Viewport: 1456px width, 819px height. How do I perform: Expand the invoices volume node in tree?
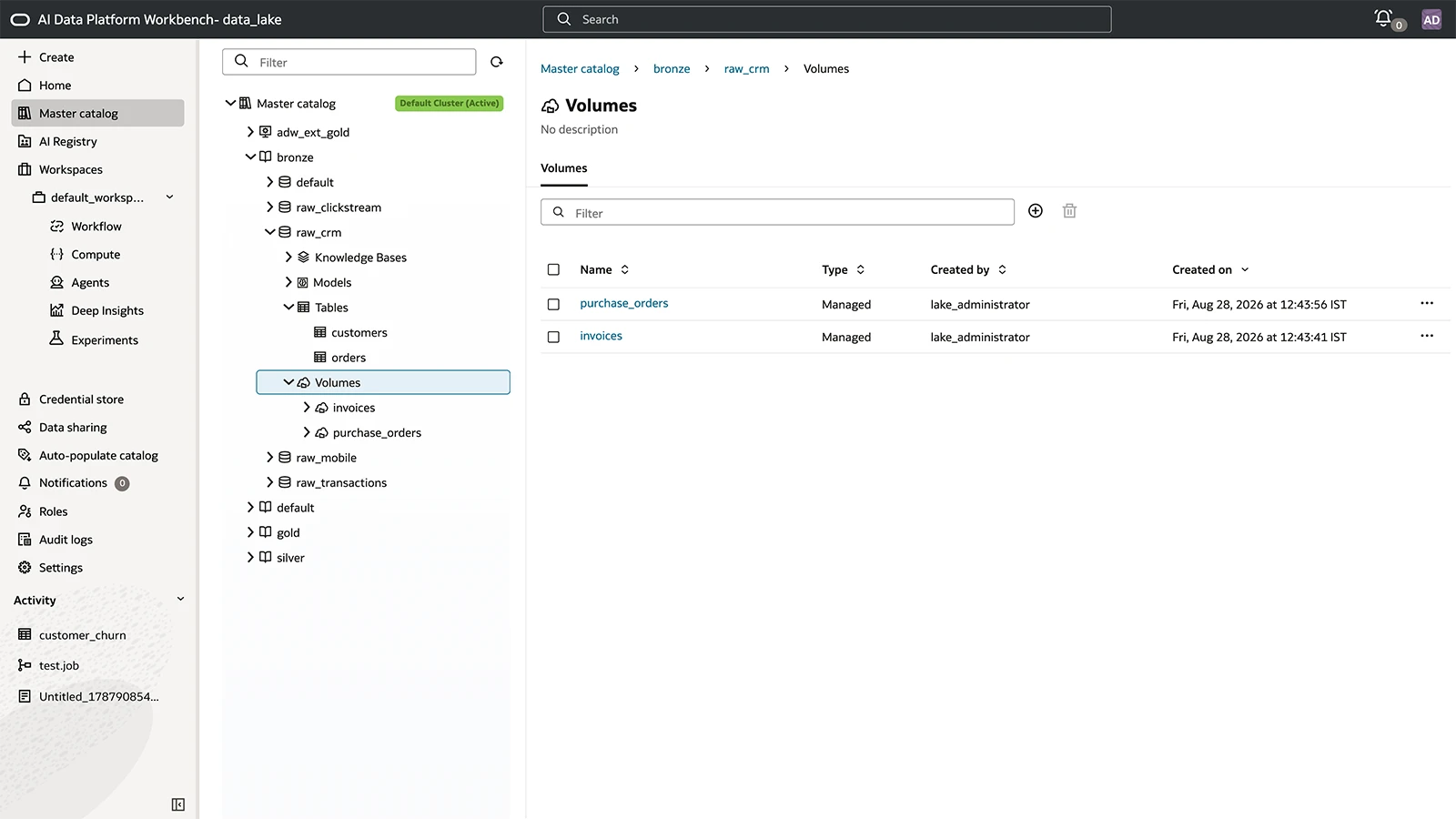tap(307, 408)
